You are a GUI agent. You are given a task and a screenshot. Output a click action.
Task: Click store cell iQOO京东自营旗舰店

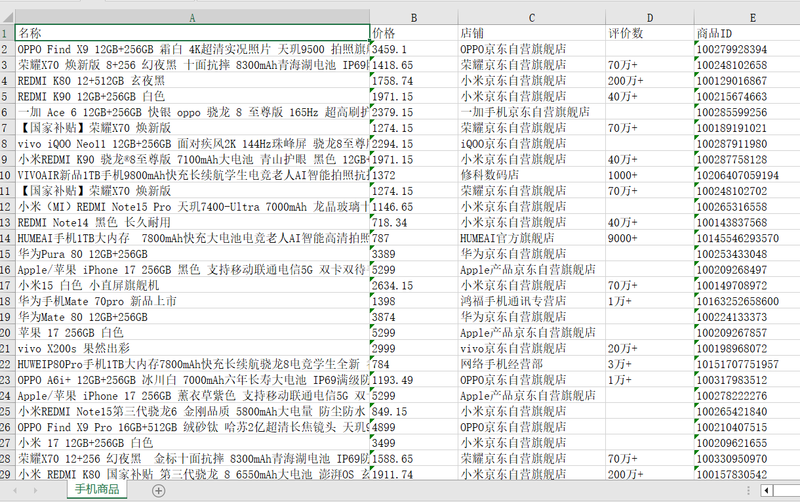pyautogui.click(x=532, y=143)
